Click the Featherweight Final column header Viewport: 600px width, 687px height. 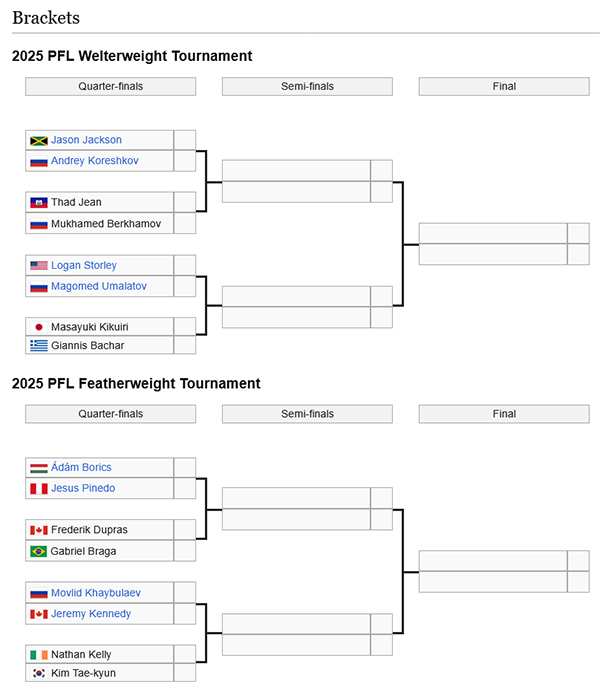tap(504, 414)
